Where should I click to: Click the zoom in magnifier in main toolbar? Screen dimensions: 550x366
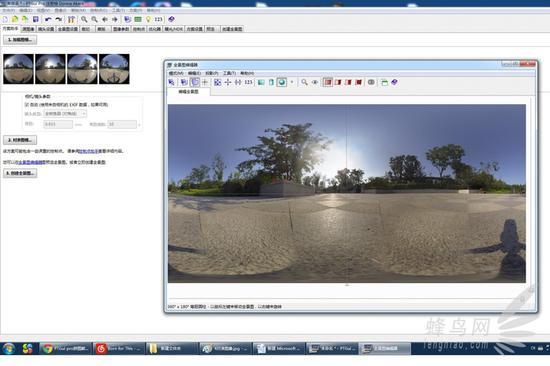coord(84,19)
